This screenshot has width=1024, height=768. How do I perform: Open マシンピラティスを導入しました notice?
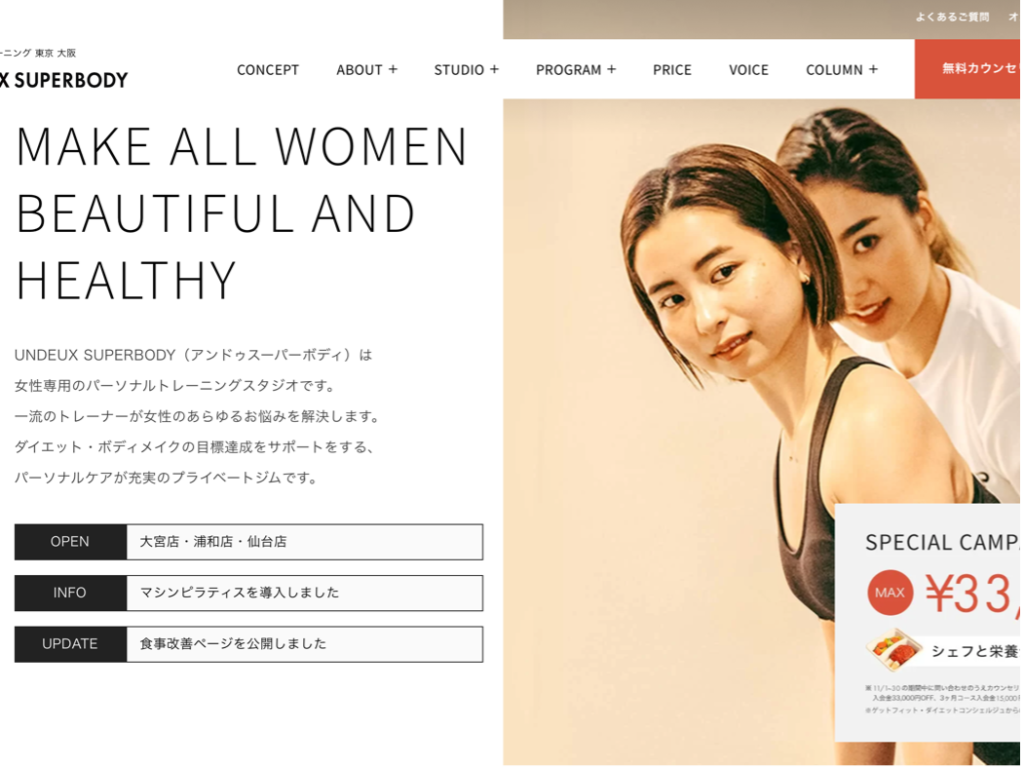point(305,592)
